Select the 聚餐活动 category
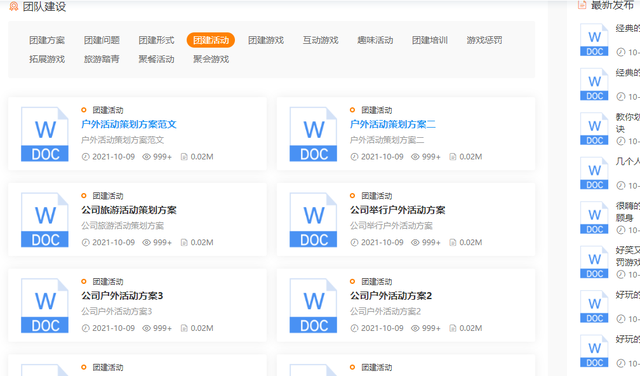Viewport: 640px width, 376px height. click(x=156, y=59)
